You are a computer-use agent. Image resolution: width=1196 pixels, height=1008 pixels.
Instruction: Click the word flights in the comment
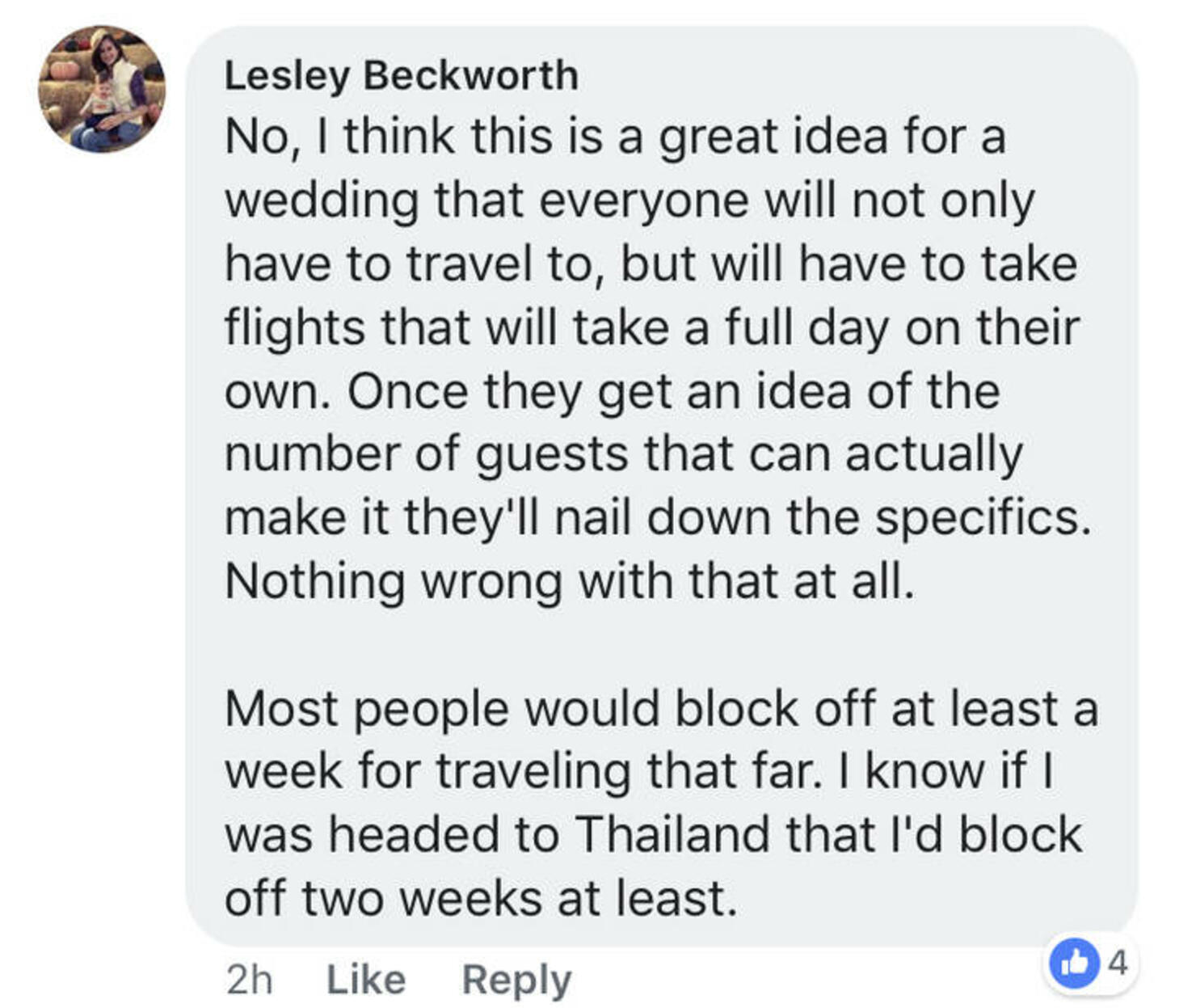click(x=294, y=328)
